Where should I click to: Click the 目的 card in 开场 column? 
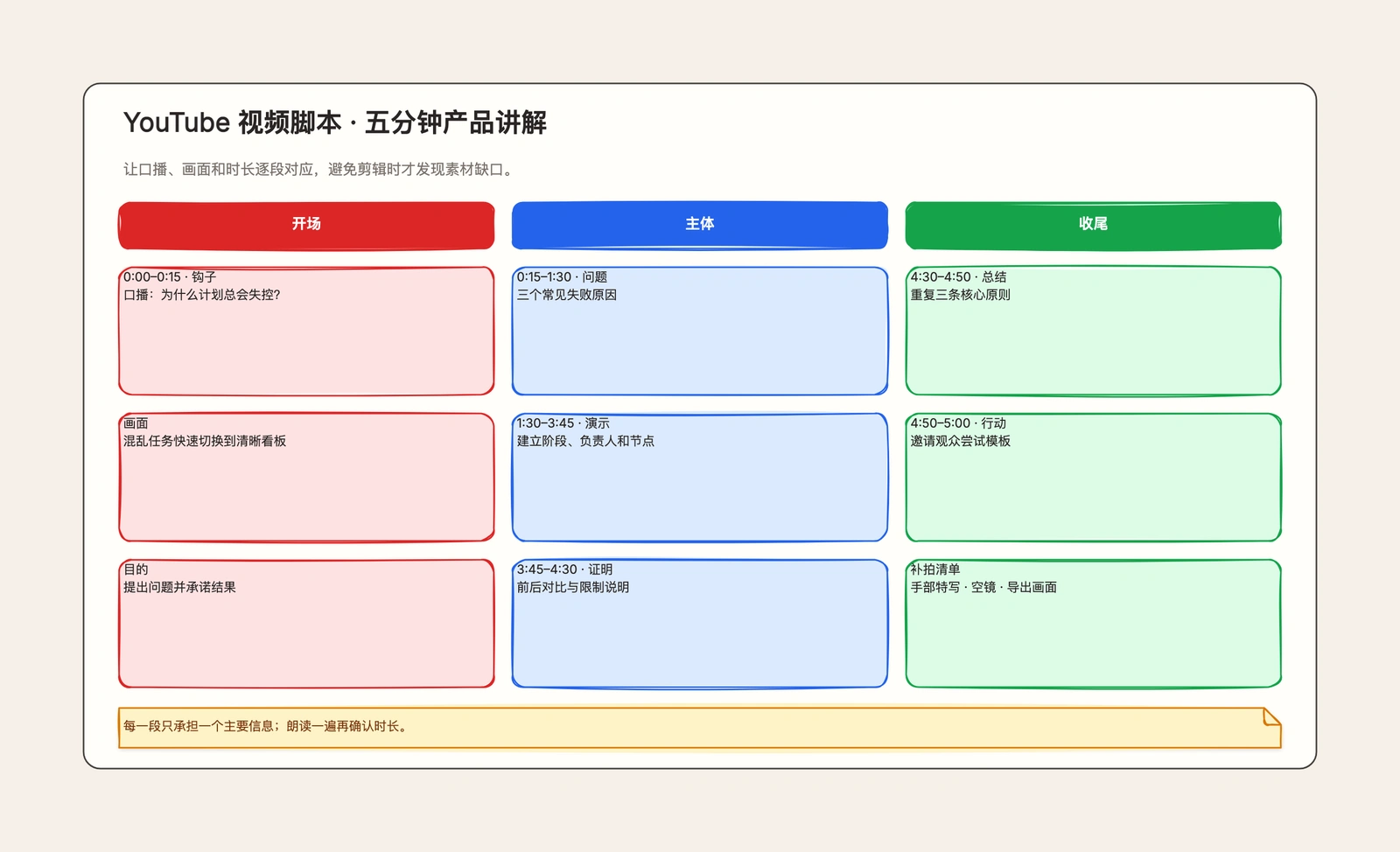coord(306,623)
